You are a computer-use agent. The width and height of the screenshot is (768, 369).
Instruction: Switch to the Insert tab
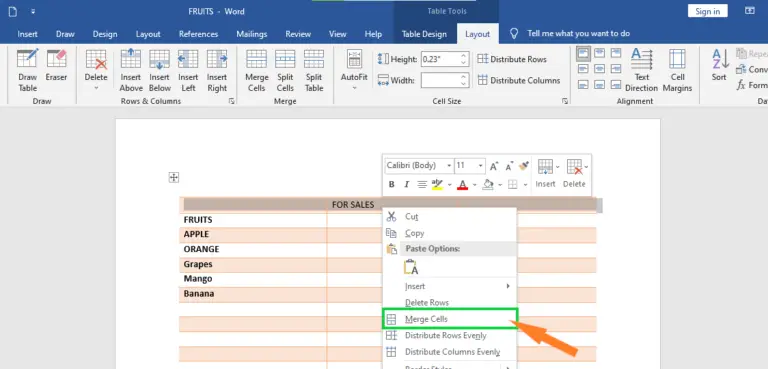27,34
